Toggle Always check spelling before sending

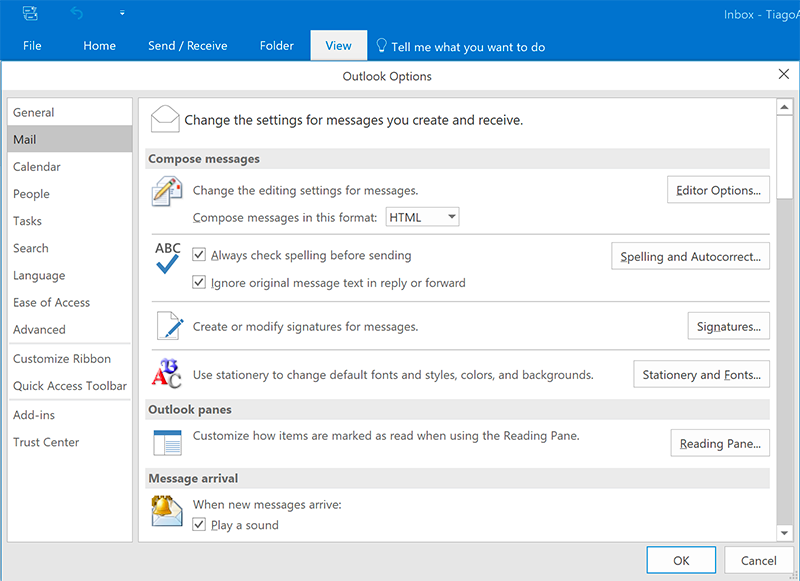[199, 256]
